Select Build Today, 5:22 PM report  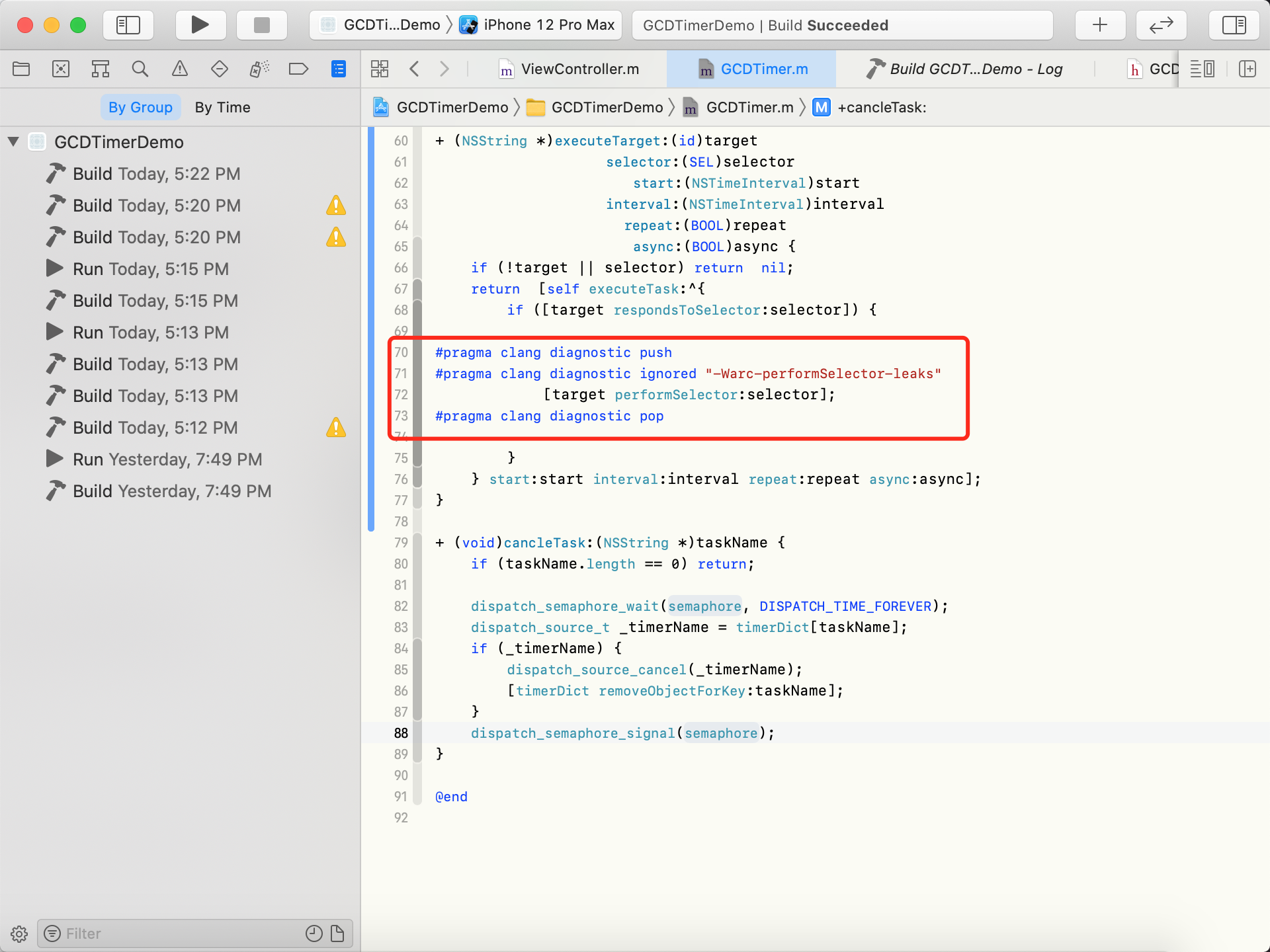tap(156, 174)
